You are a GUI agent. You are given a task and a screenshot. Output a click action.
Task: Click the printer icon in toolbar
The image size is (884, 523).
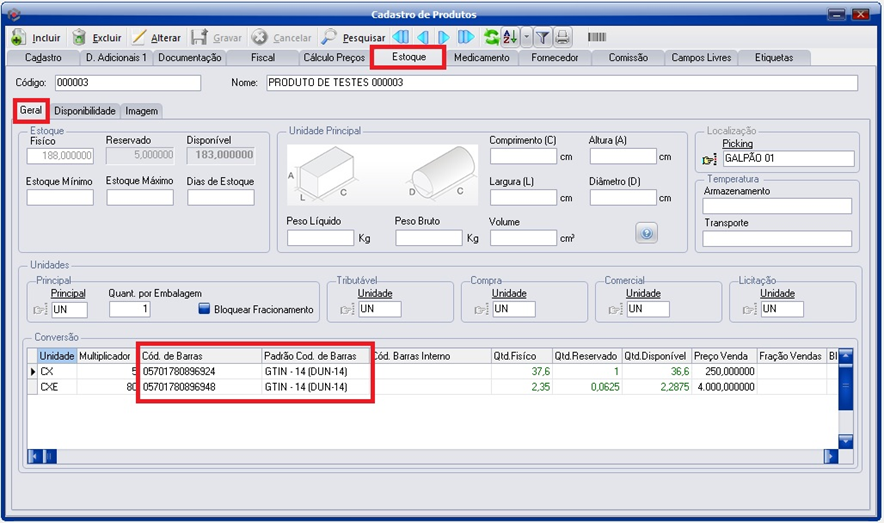(x=563, y=37)
